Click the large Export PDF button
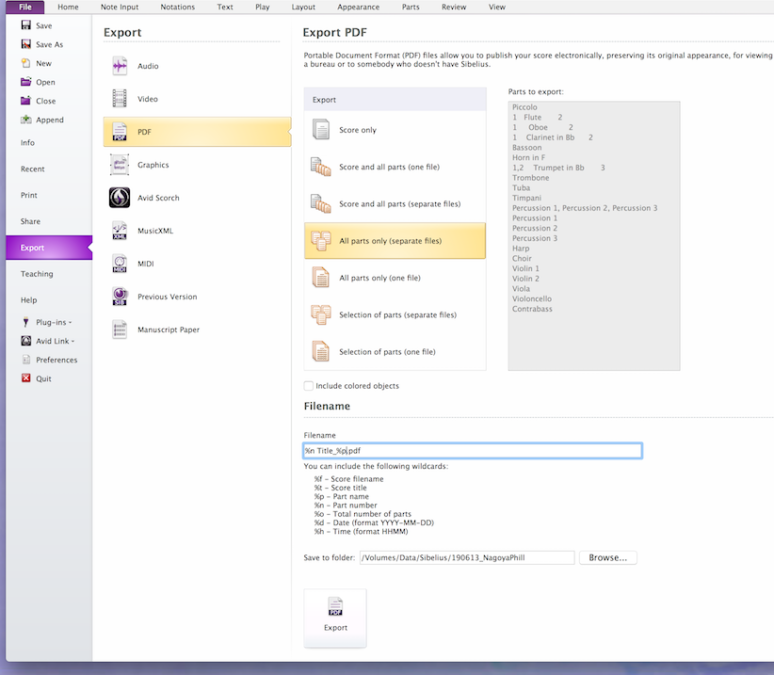This screenshot has height=675, width=774. pos(335,618)
